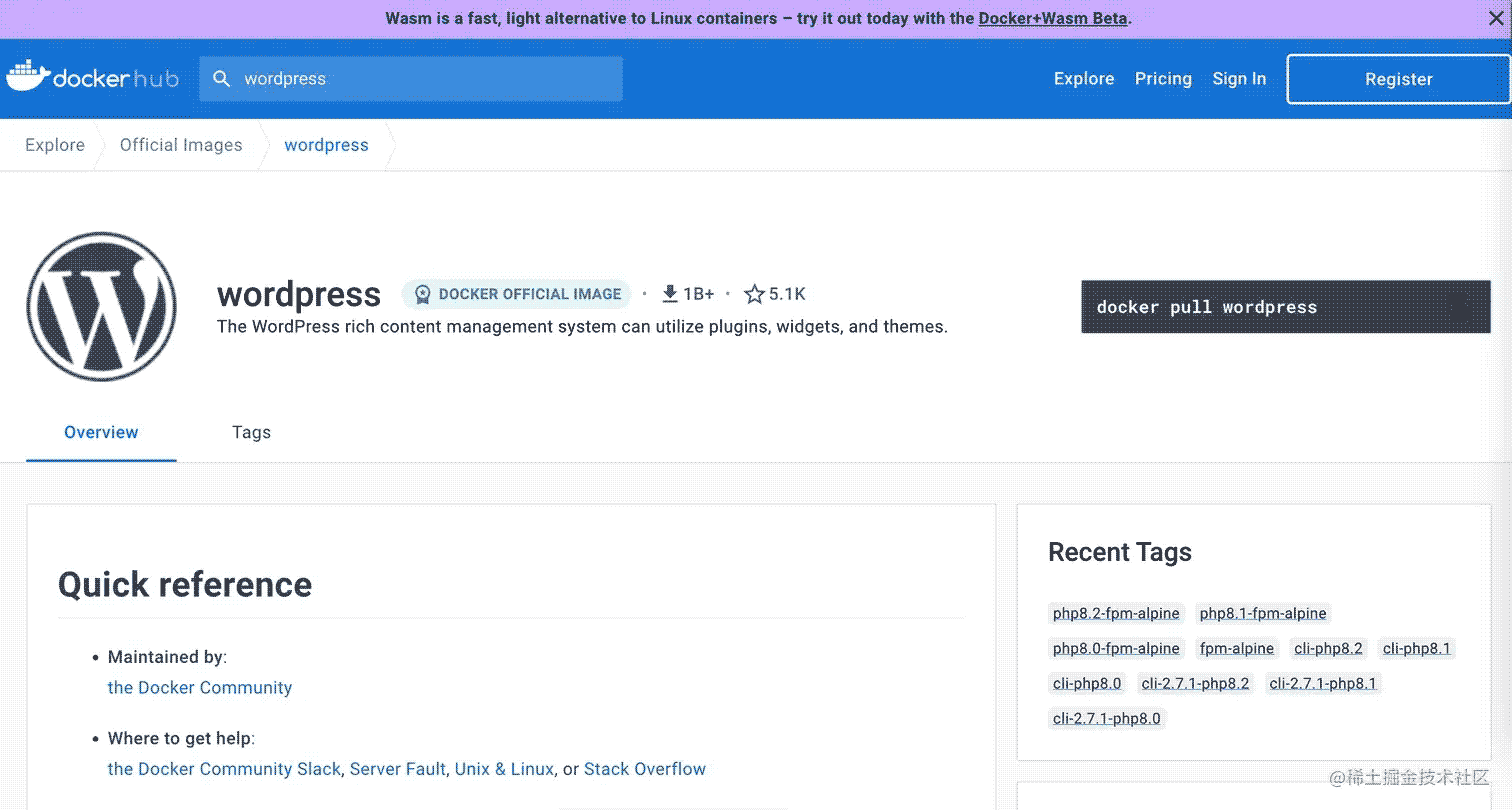Open the Overview tab

pos(101,432)
